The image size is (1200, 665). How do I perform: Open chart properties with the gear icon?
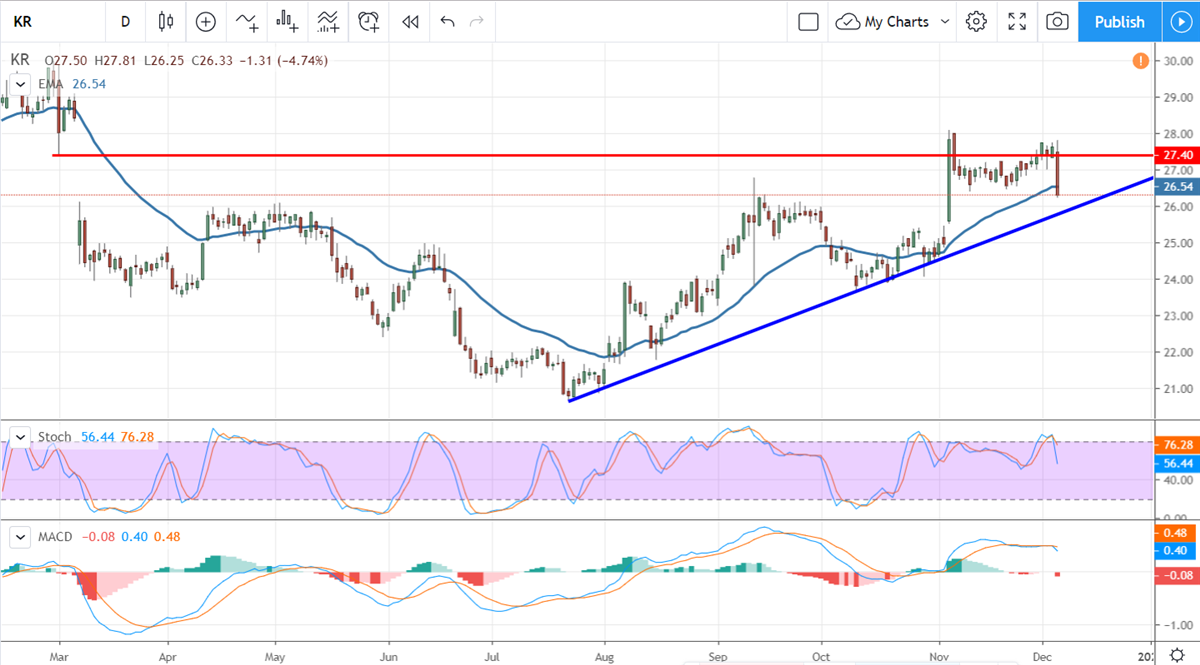977,21
